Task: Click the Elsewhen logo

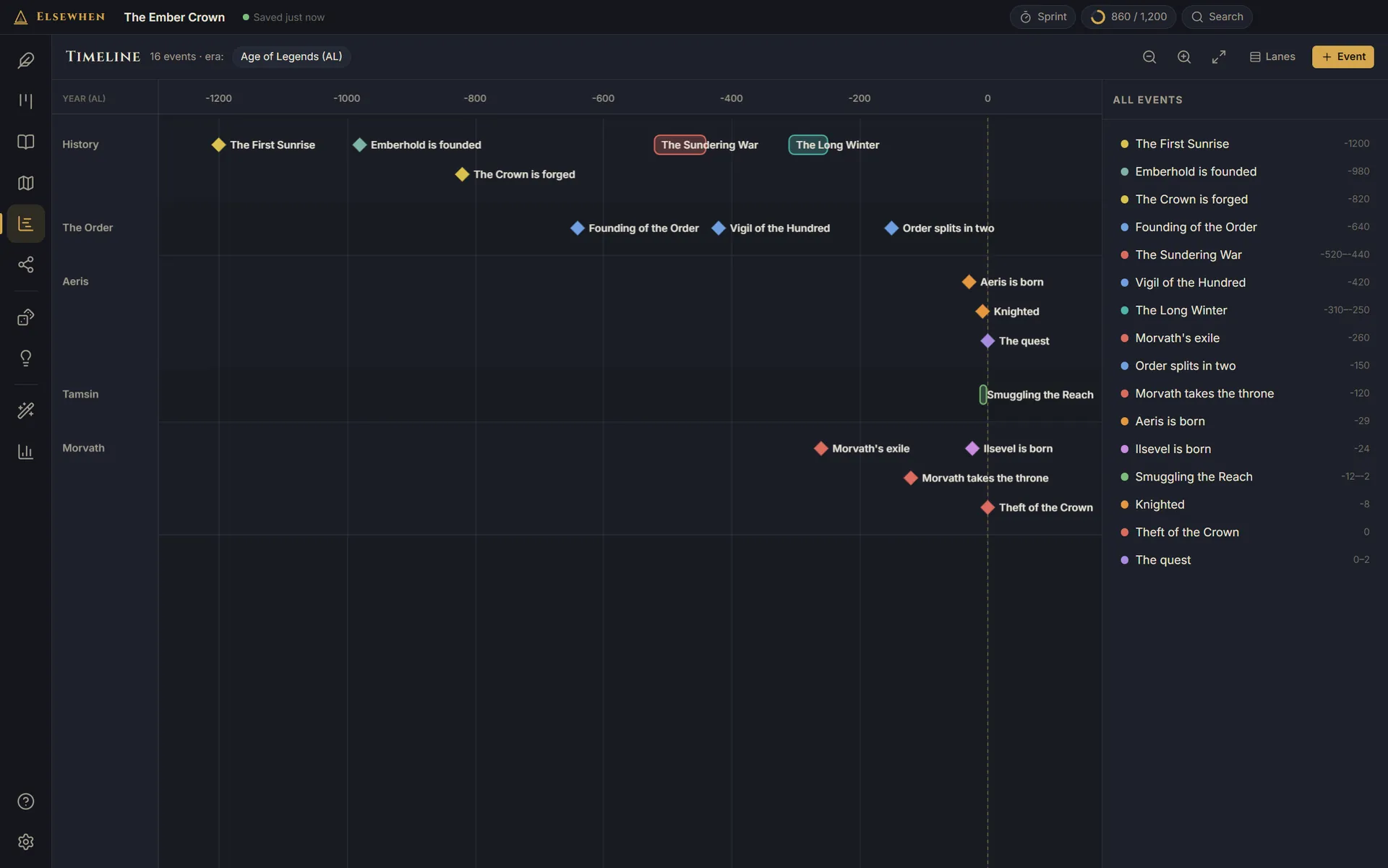Action: (59, 17)
